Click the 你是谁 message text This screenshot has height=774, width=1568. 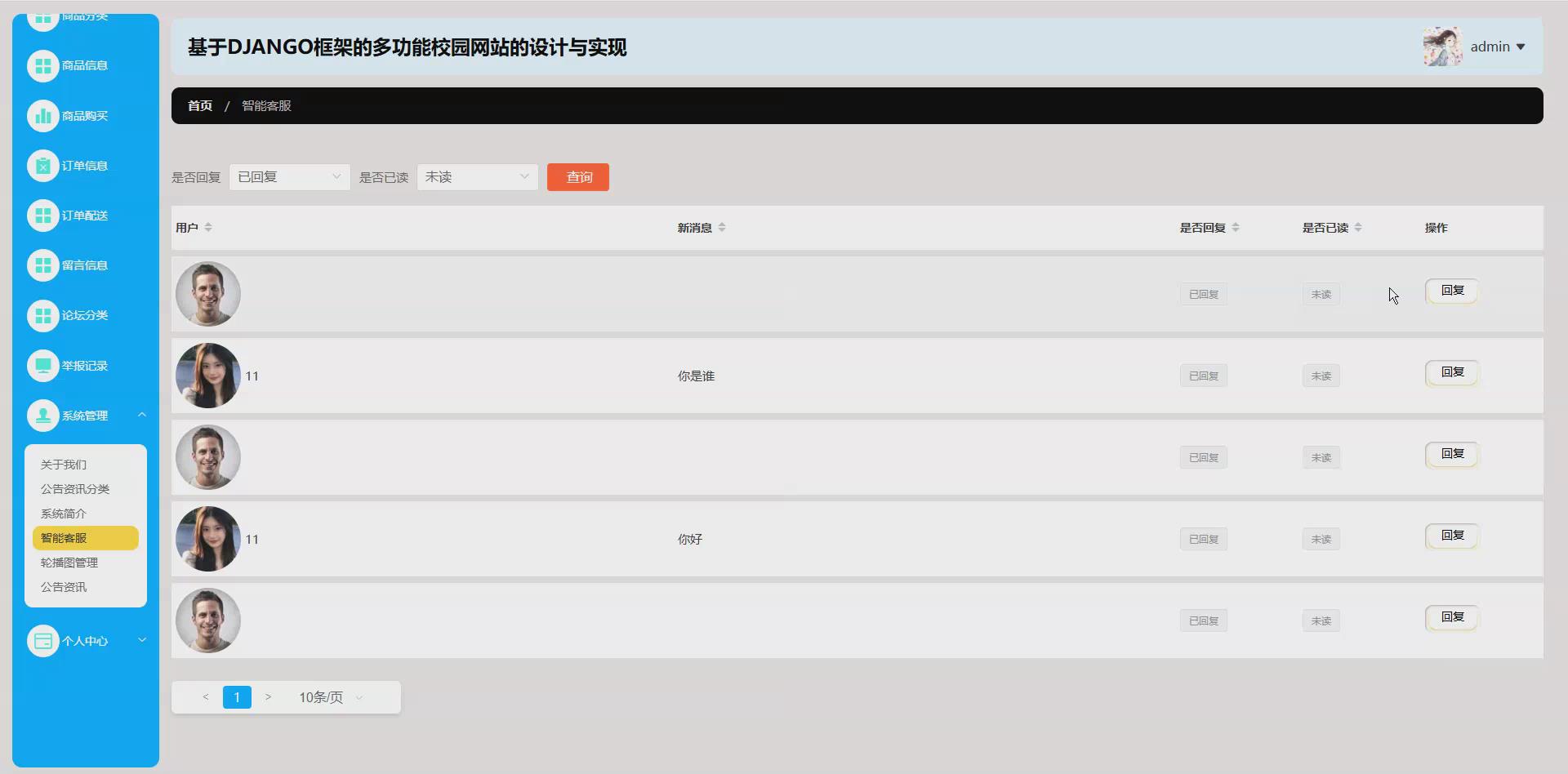pyautogui.click(x=696, y=376)
